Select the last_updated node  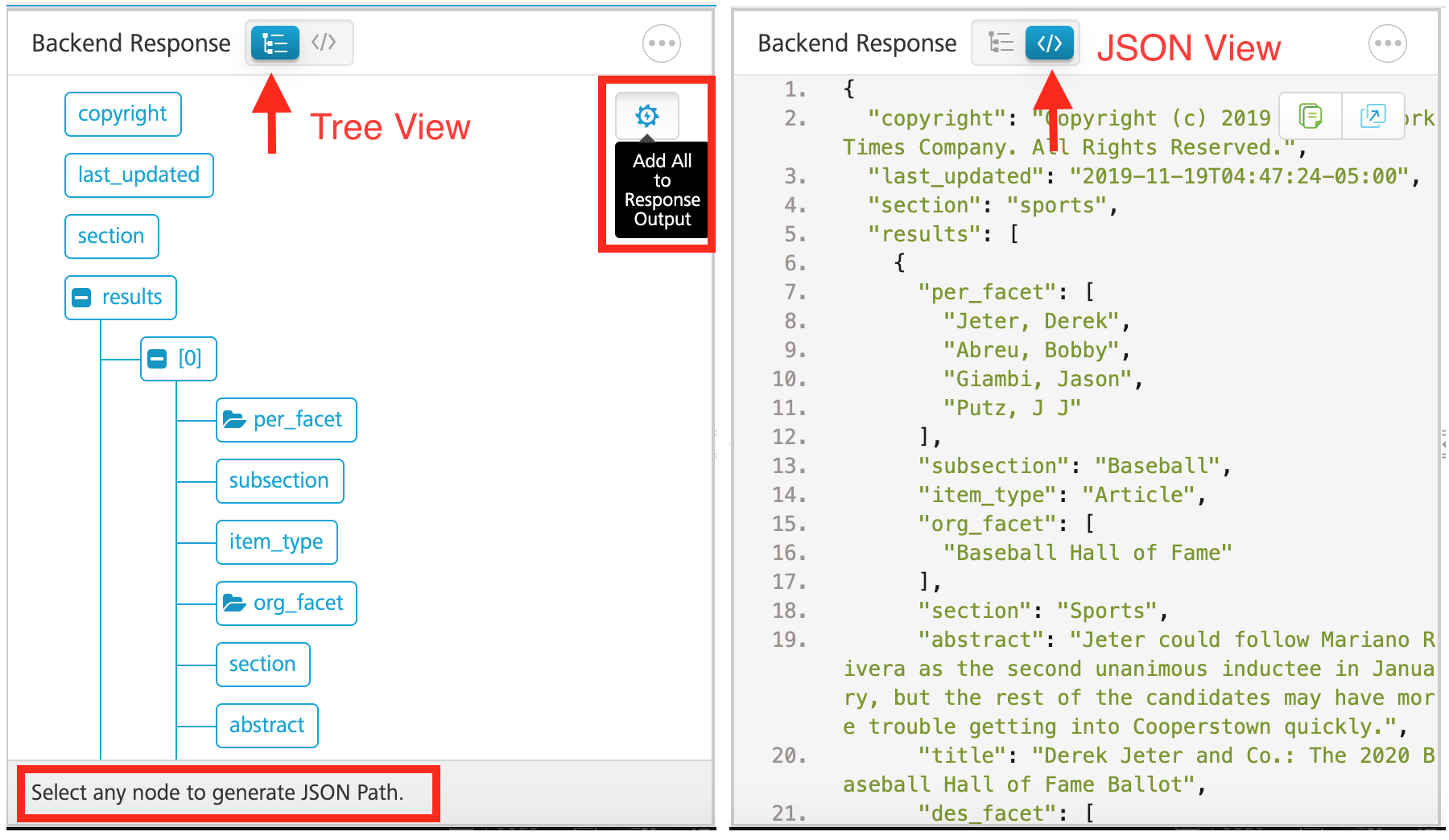tap(138, 175)
